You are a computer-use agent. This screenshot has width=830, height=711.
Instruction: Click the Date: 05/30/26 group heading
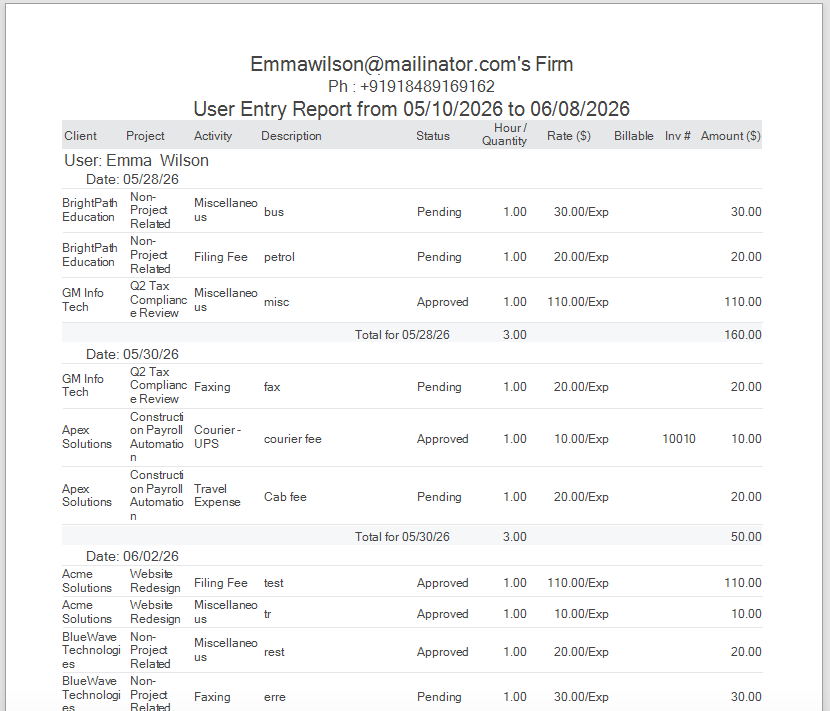point(132,354)
